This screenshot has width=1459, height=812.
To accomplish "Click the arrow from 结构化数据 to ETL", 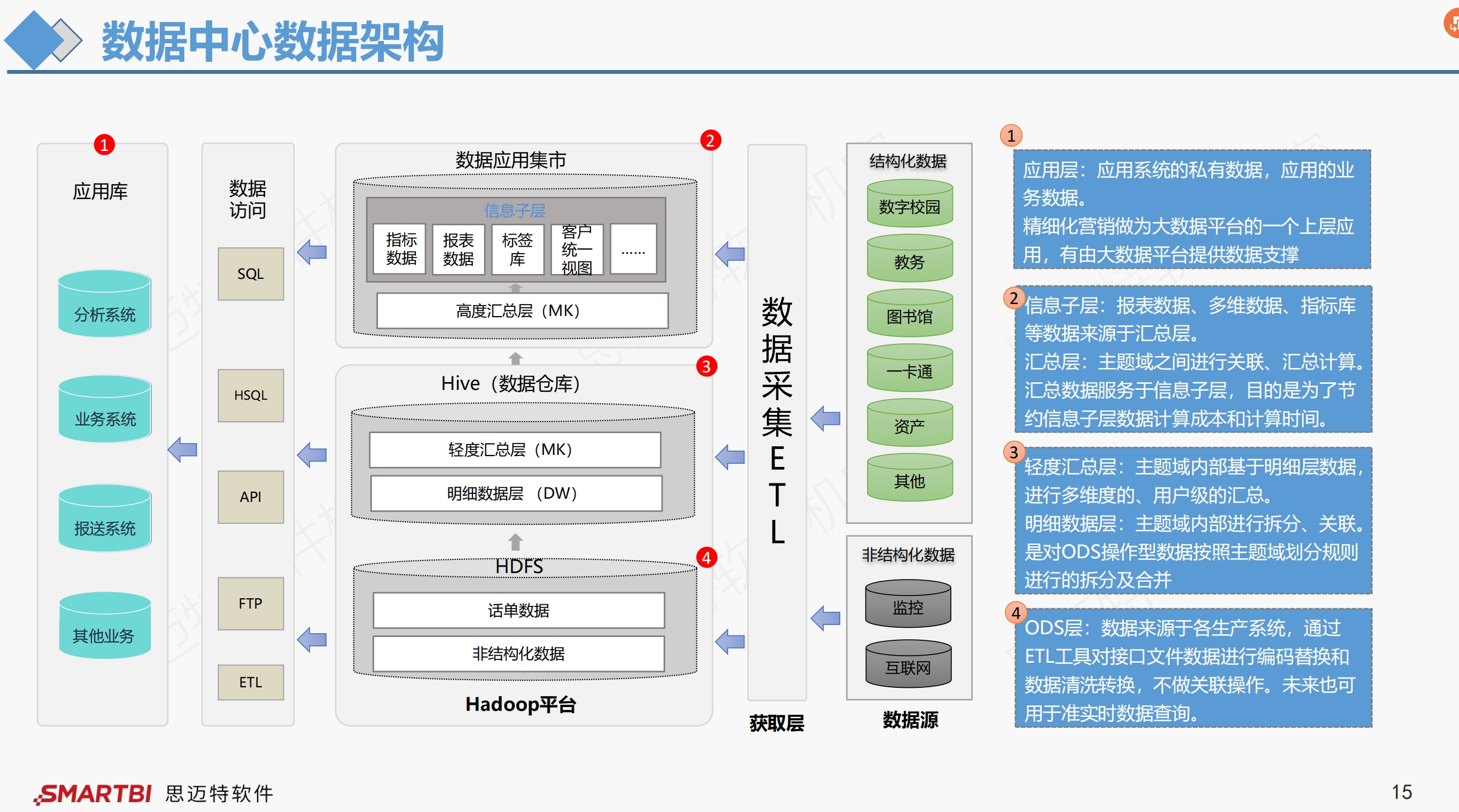I will click(x=825, y=418).
